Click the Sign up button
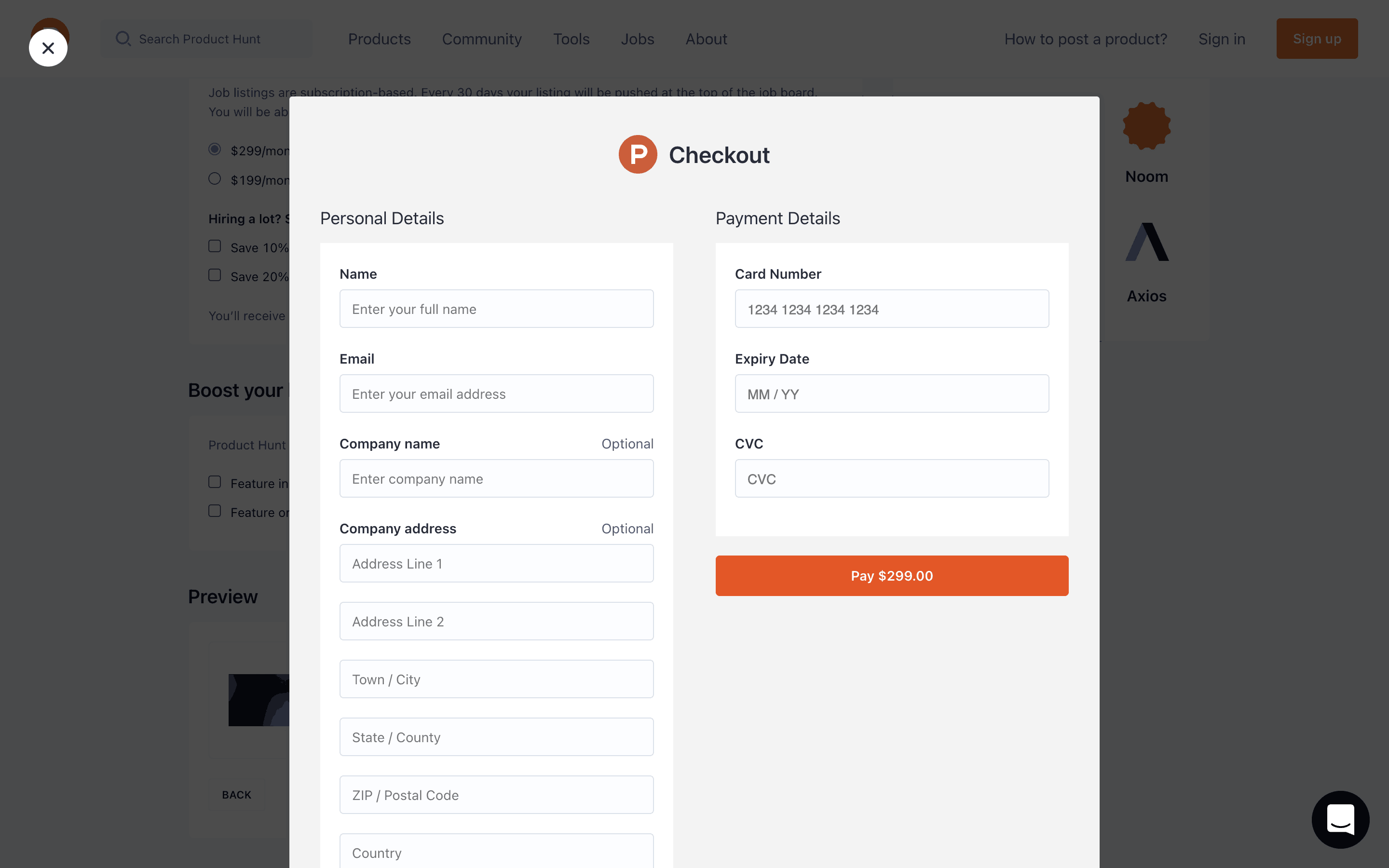Screen dimensions: 1389x868 coord(1317,39)
